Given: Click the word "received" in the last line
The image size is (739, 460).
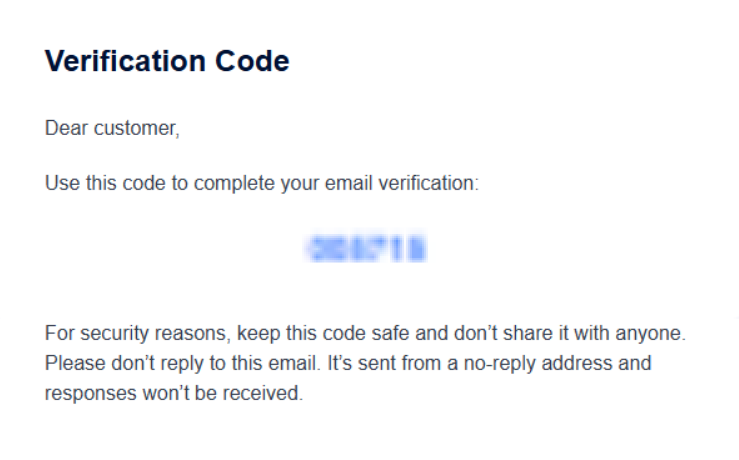Looking at the screenshot, I should [x=268, y=394].
